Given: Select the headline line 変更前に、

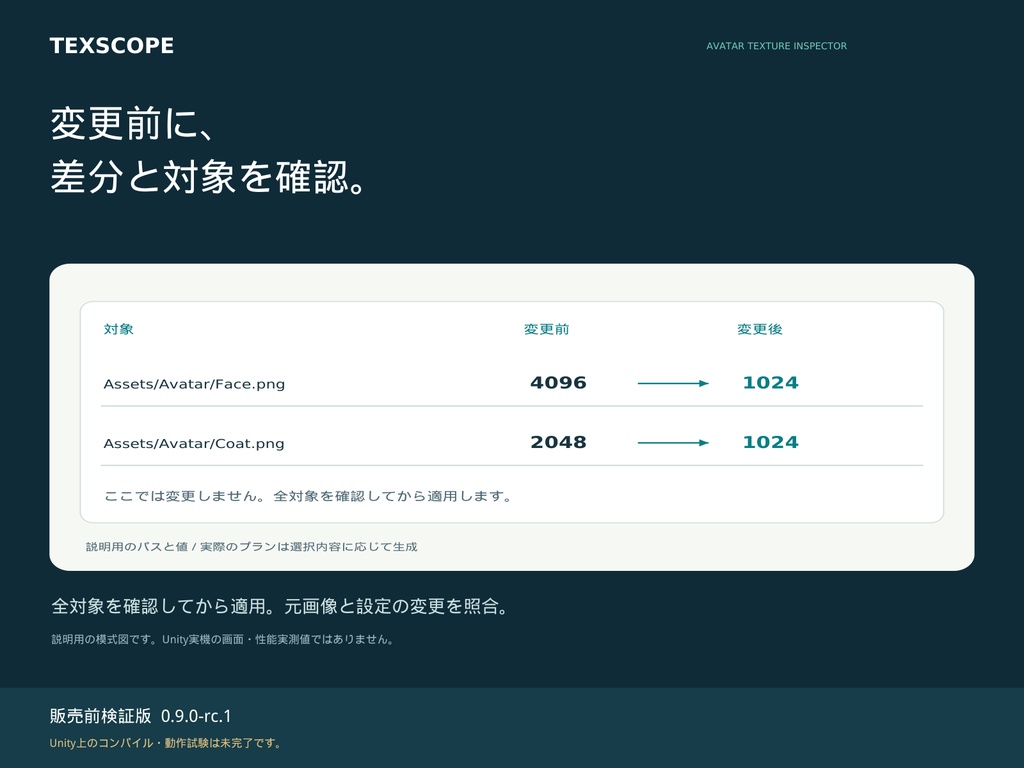Looking at the screenshot, I should pos(133,123).
